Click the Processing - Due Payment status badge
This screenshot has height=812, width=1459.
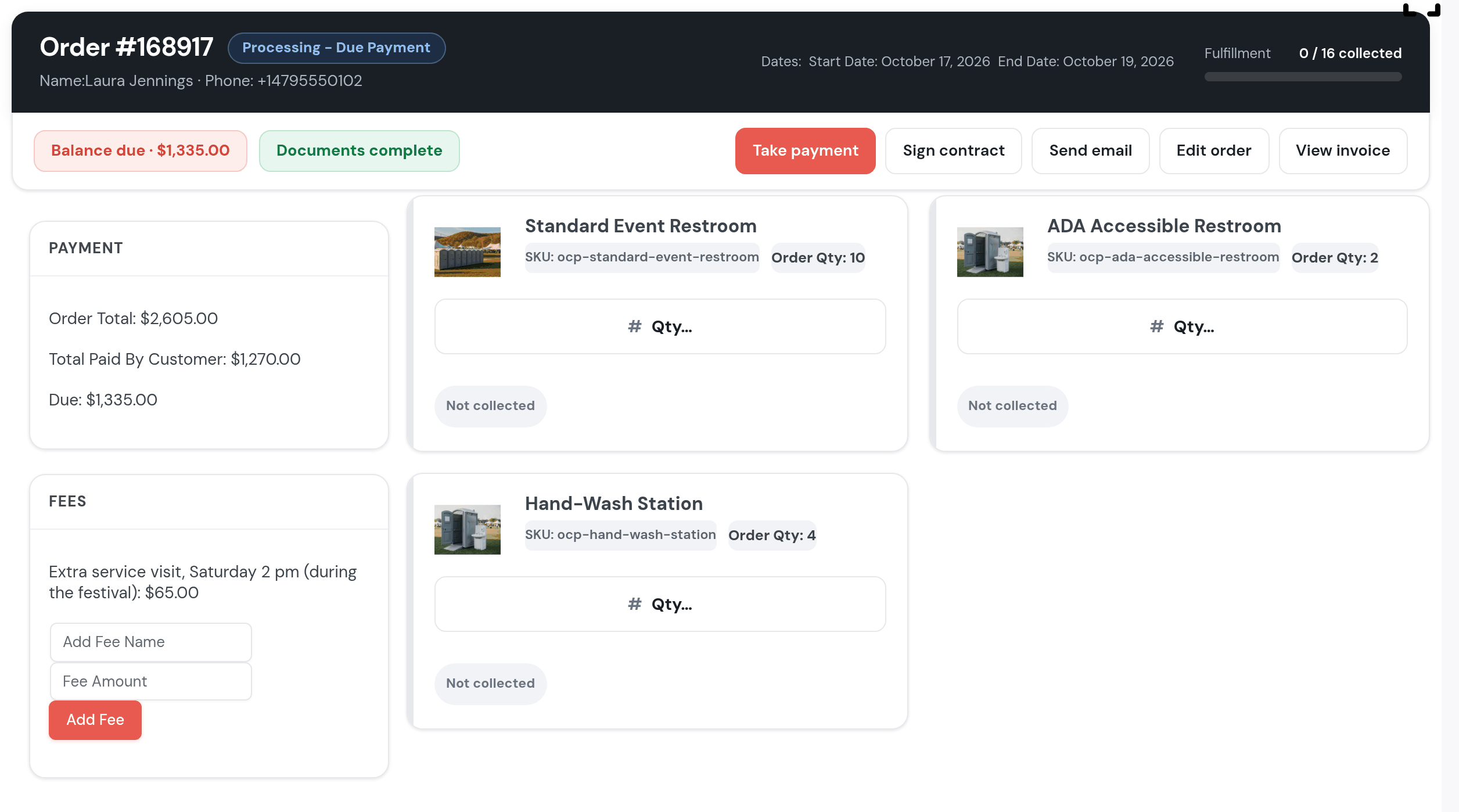coord(336,48)
